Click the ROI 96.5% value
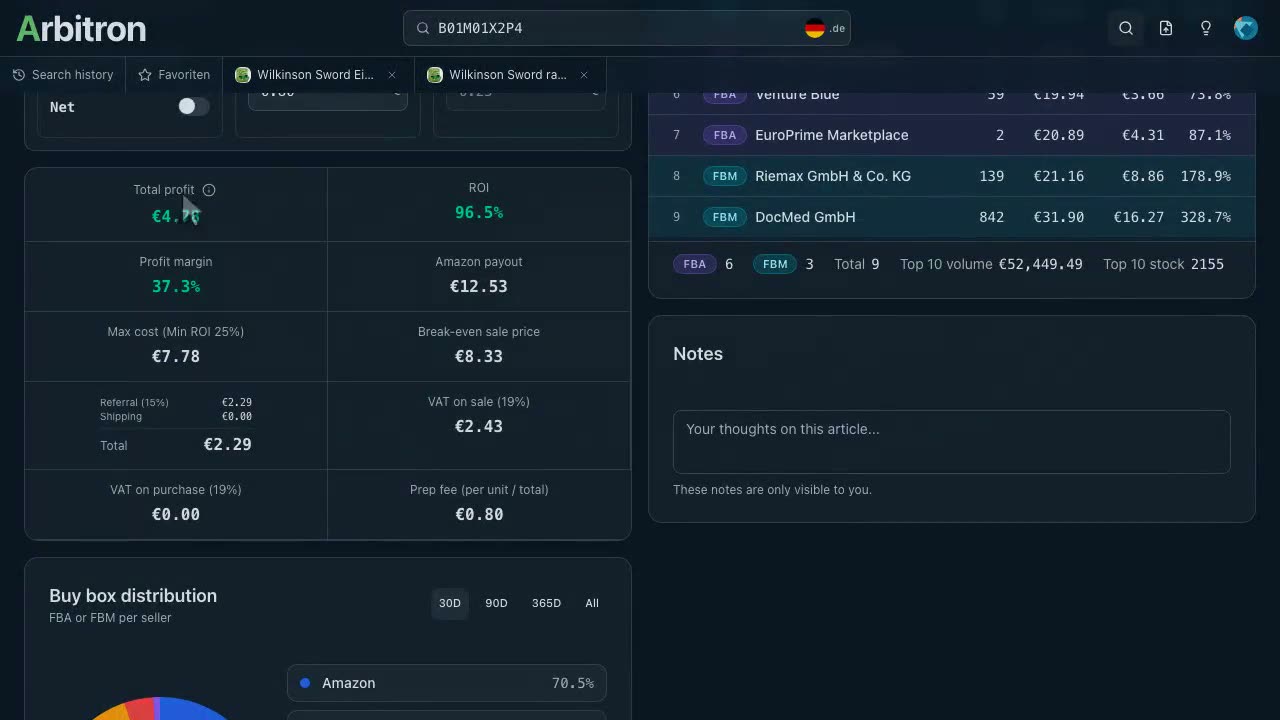 click(479, 212)
